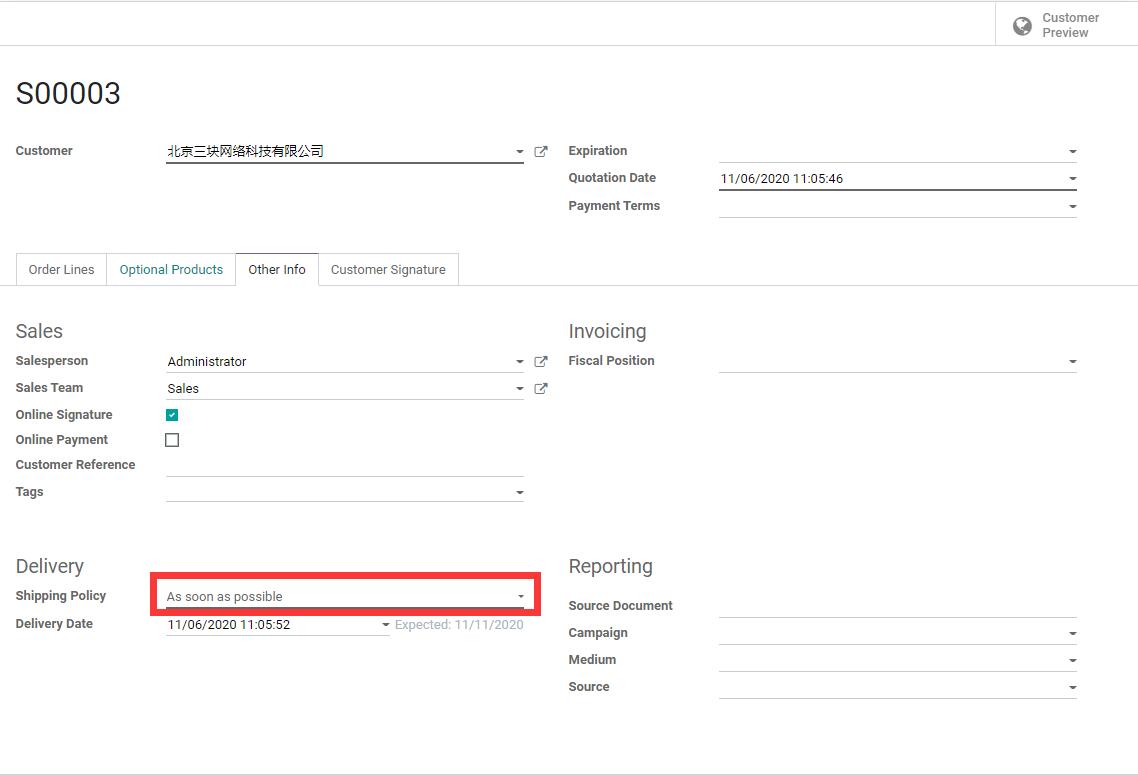Open Customer external link icon
This screenshot has width=1138, height=775.
tap(541, 152)
